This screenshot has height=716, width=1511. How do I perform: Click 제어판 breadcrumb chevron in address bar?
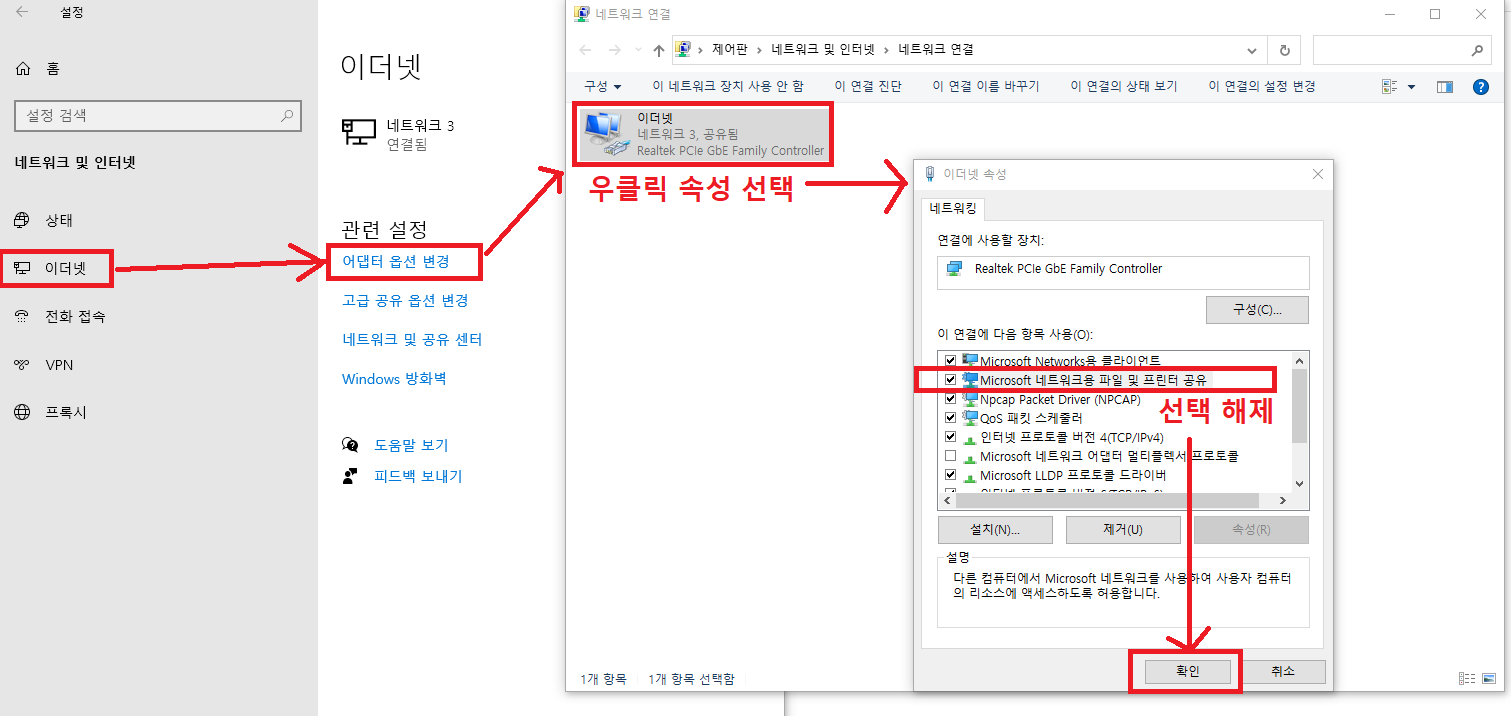(759, 50)
